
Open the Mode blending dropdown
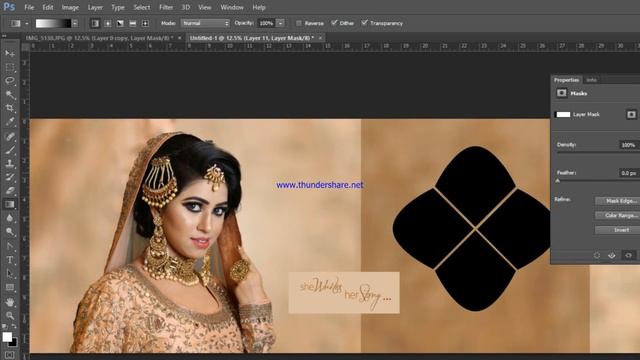click(205, 23)
